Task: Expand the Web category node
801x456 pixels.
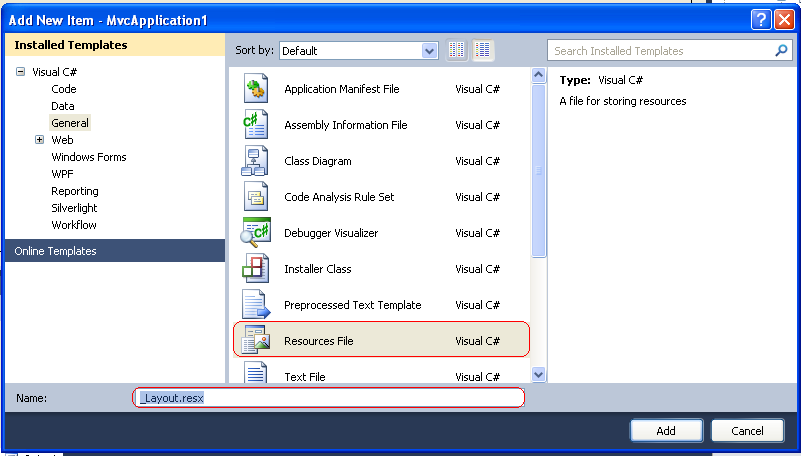Action: point(40,140)
